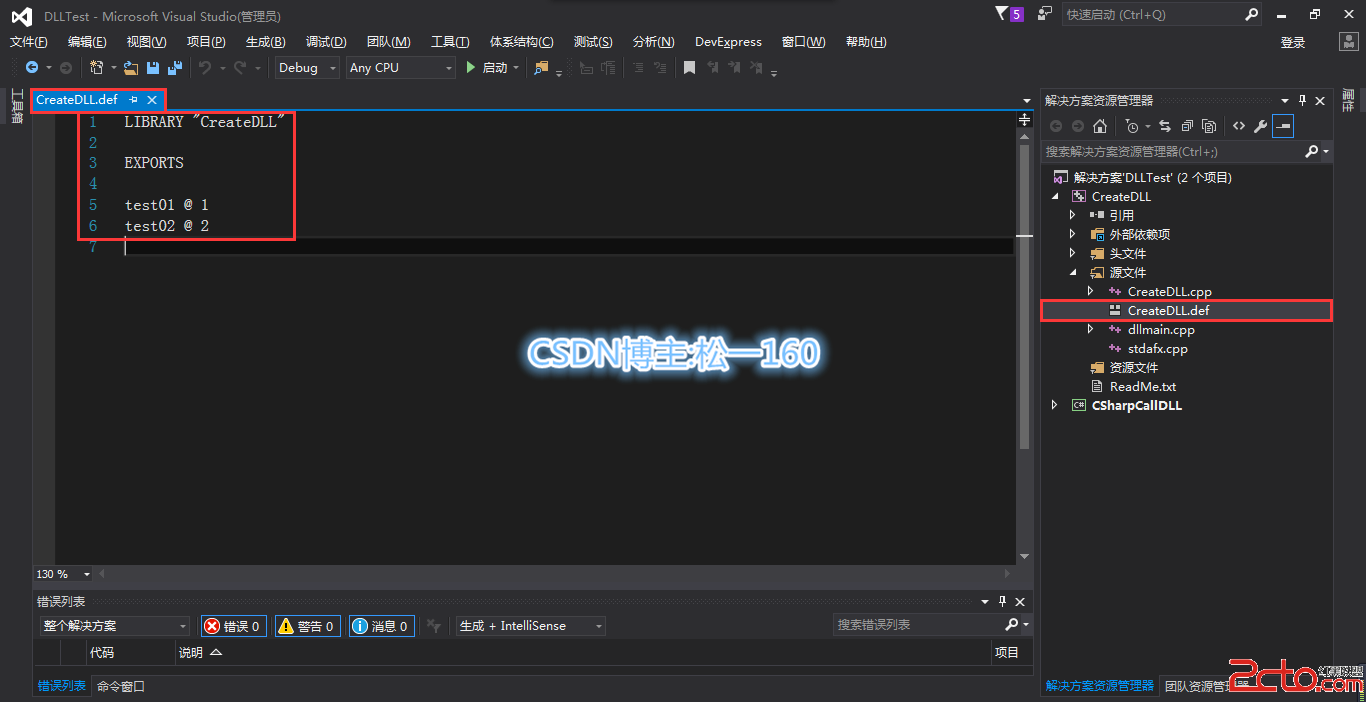The width and height of the screenshot is (1366, 702).
Task: Click Sync with Active Document icon
Action: [1165, 126]
